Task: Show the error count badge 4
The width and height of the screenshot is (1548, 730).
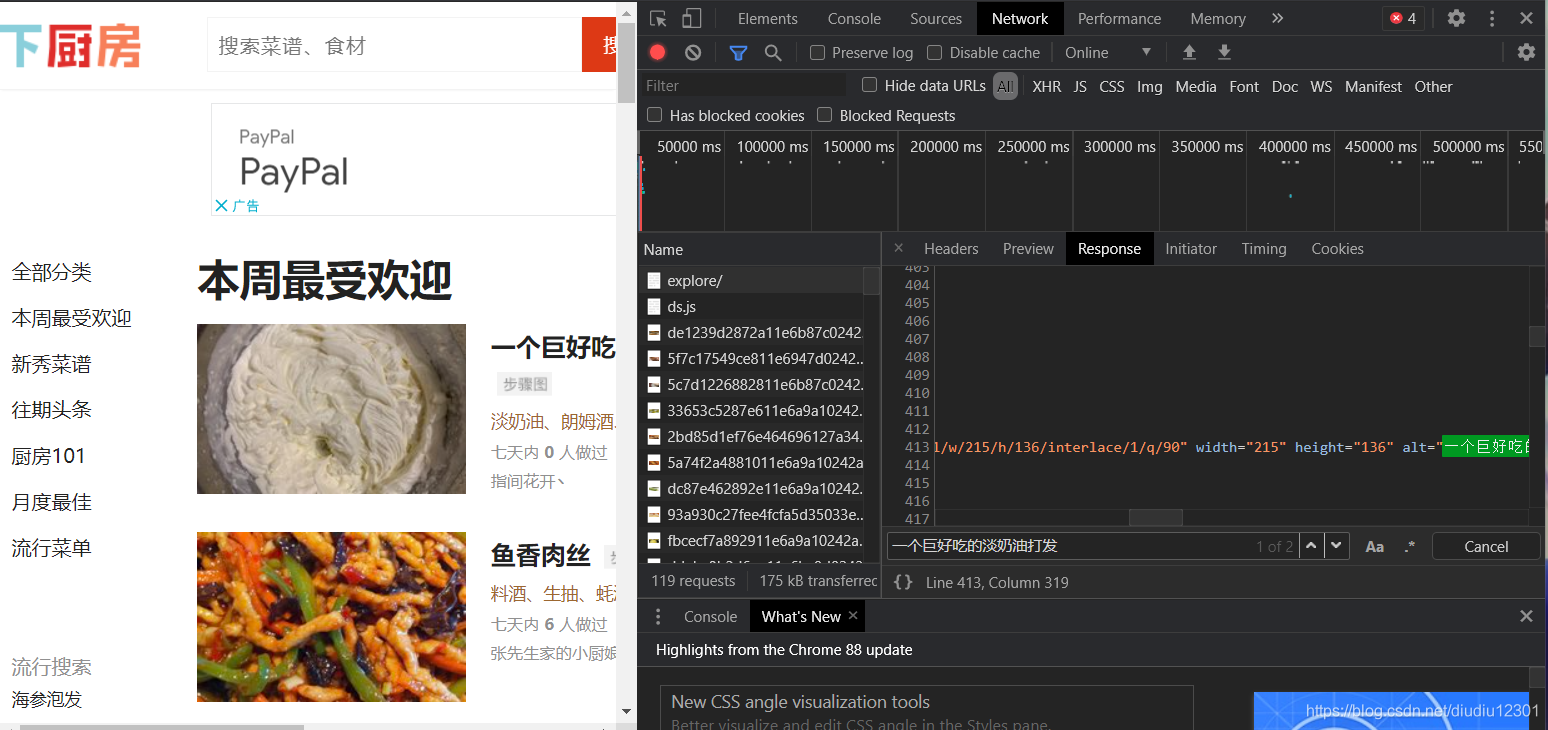Action: [x=1405, y=18]
